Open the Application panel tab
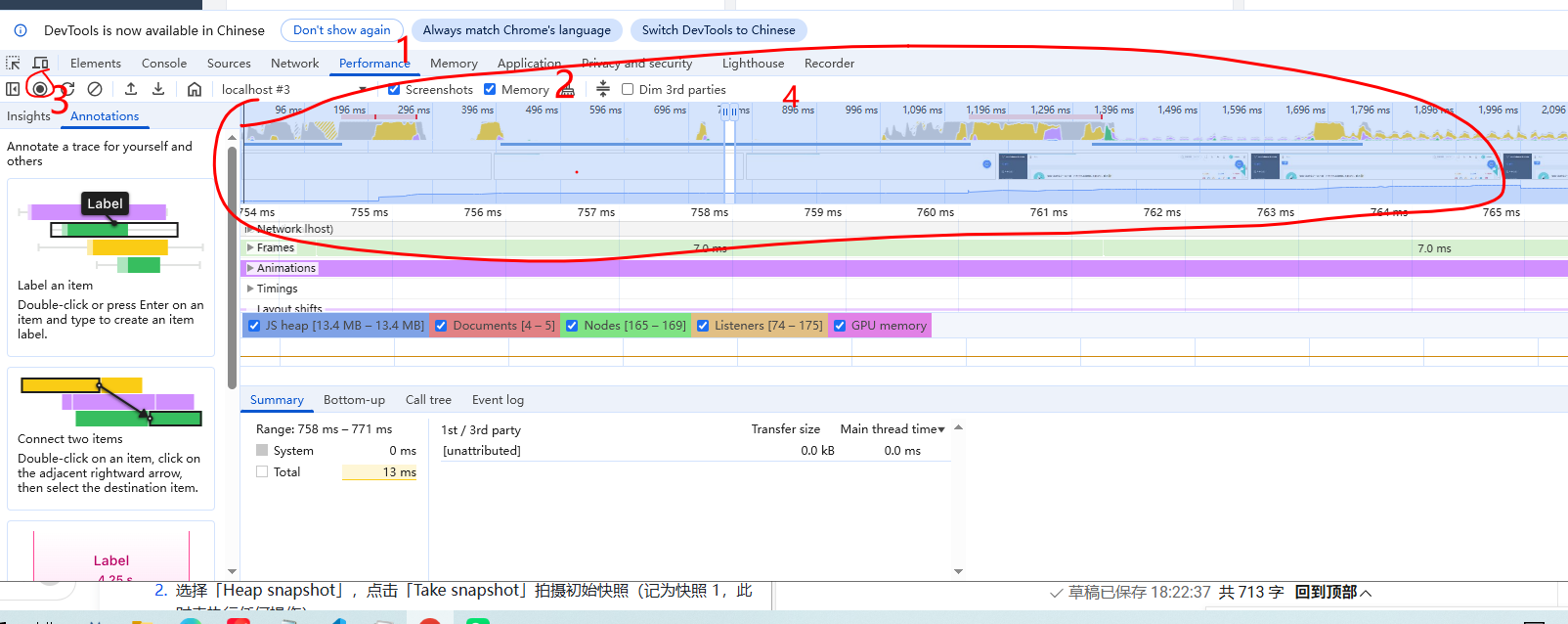 [530, 63]
